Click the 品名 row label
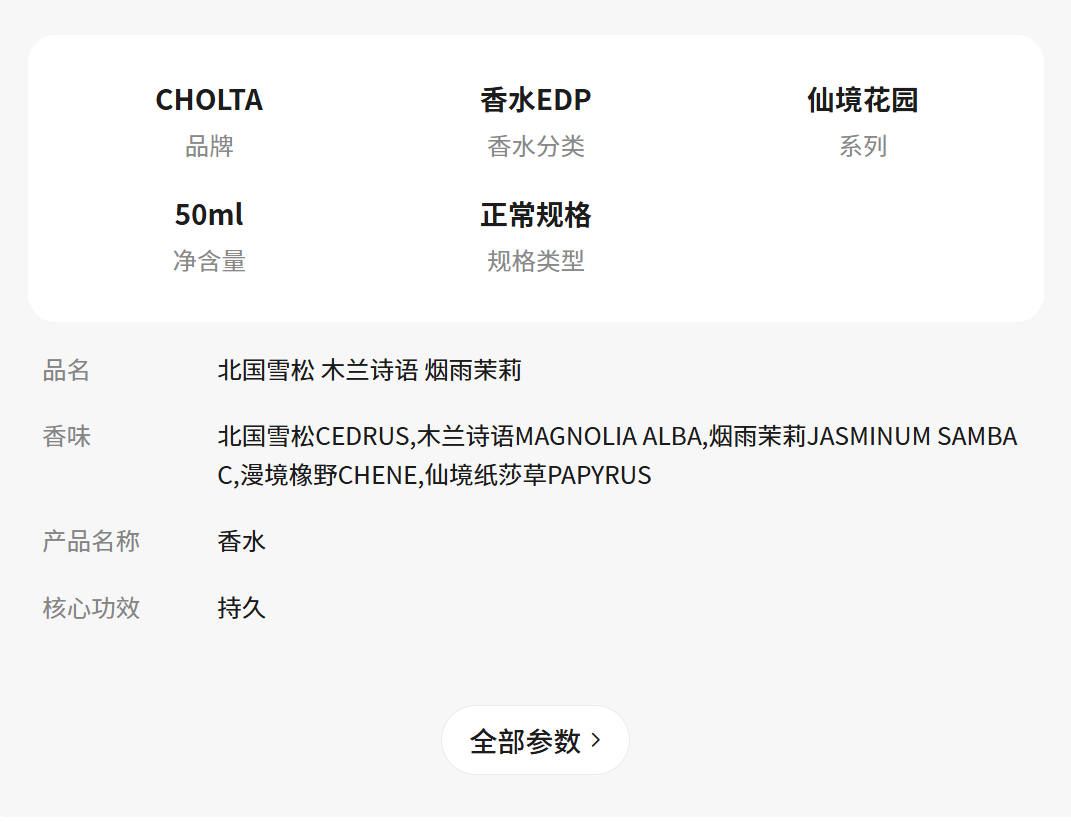The height and width of the screenshot is (831, 1071). [x=66, y=371]
